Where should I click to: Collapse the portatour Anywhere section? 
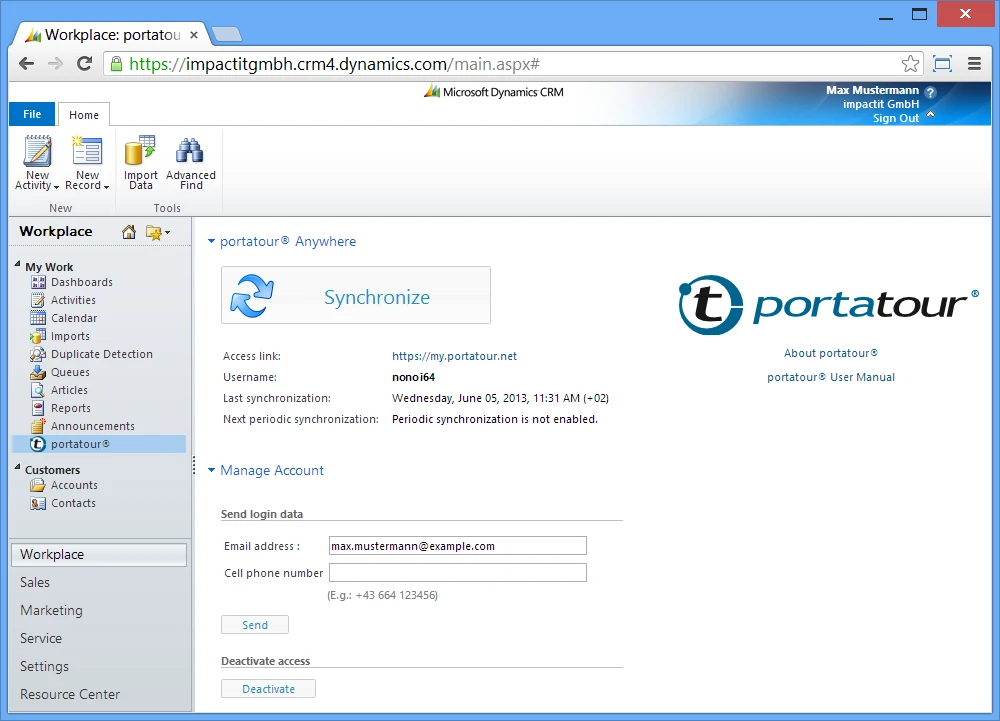coord(211,241)
